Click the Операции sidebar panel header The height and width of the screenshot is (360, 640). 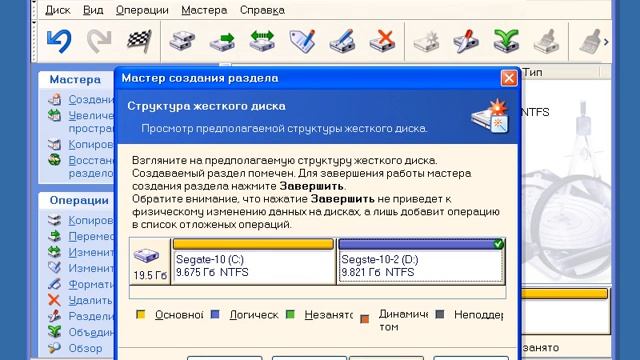click(x=76, y=200)
